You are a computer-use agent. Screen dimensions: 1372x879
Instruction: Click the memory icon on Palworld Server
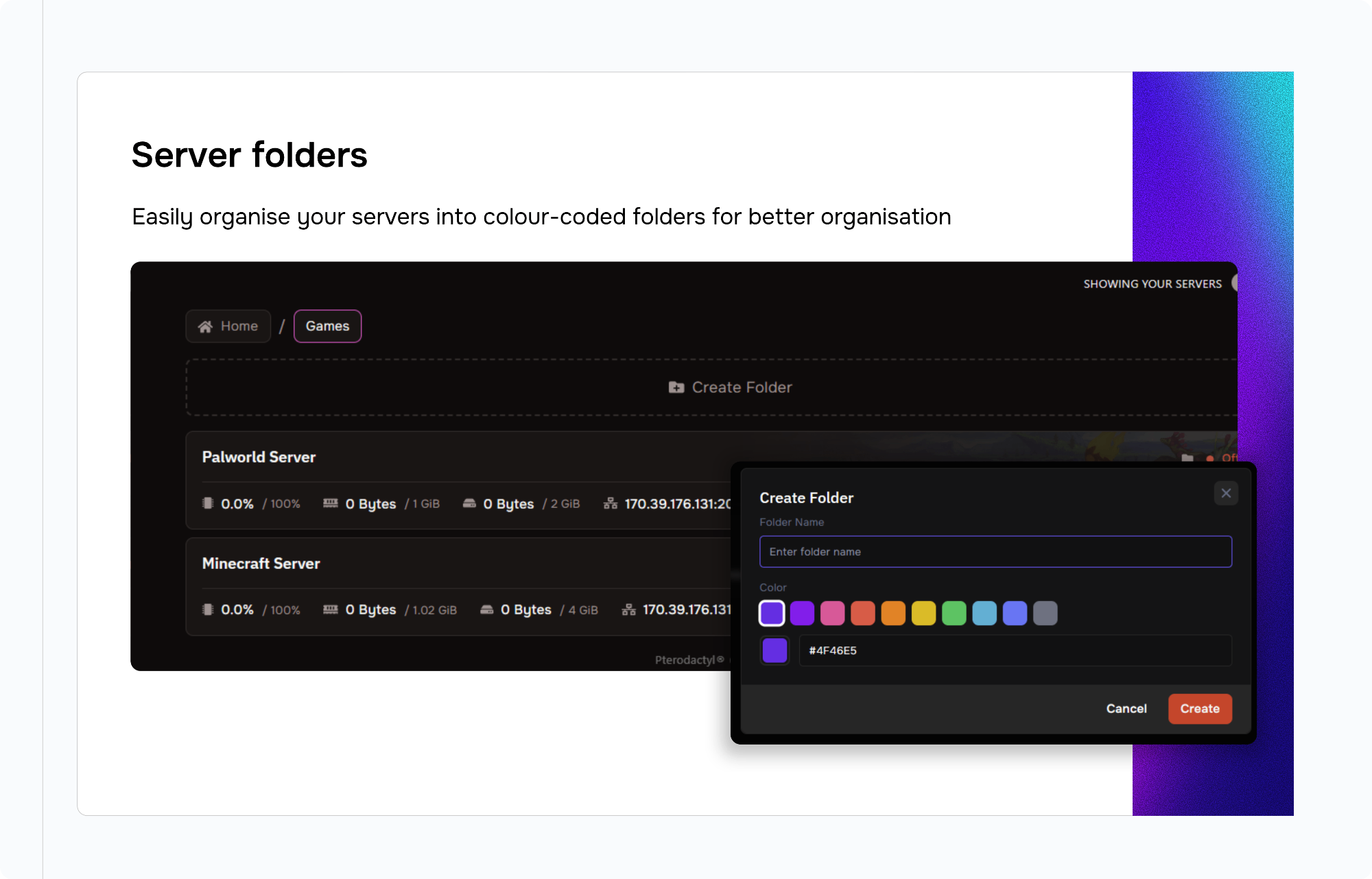pos(331,503)
